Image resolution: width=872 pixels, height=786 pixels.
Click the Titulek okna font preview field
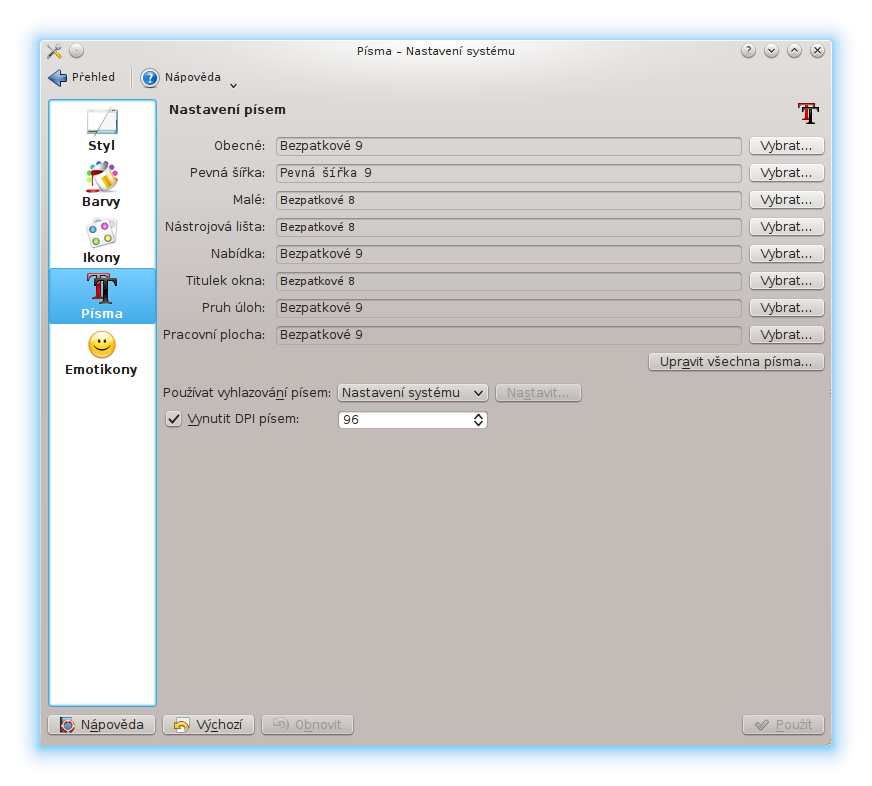(508, 281)
